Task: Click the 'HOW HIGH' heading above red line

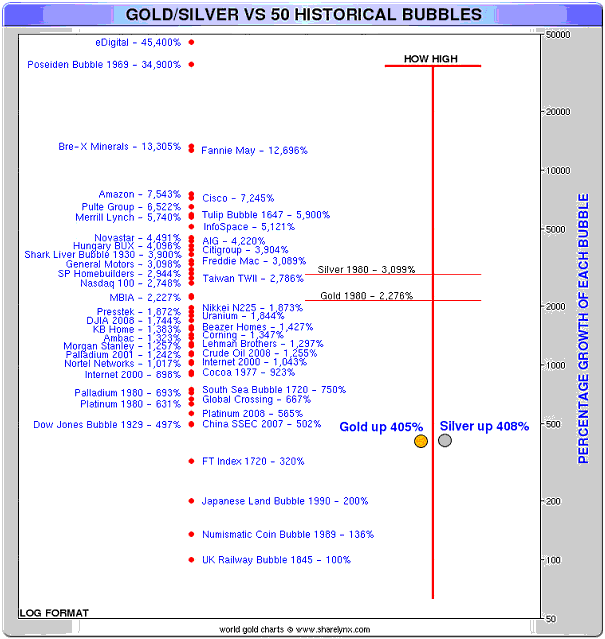Action: pos(431,59)
